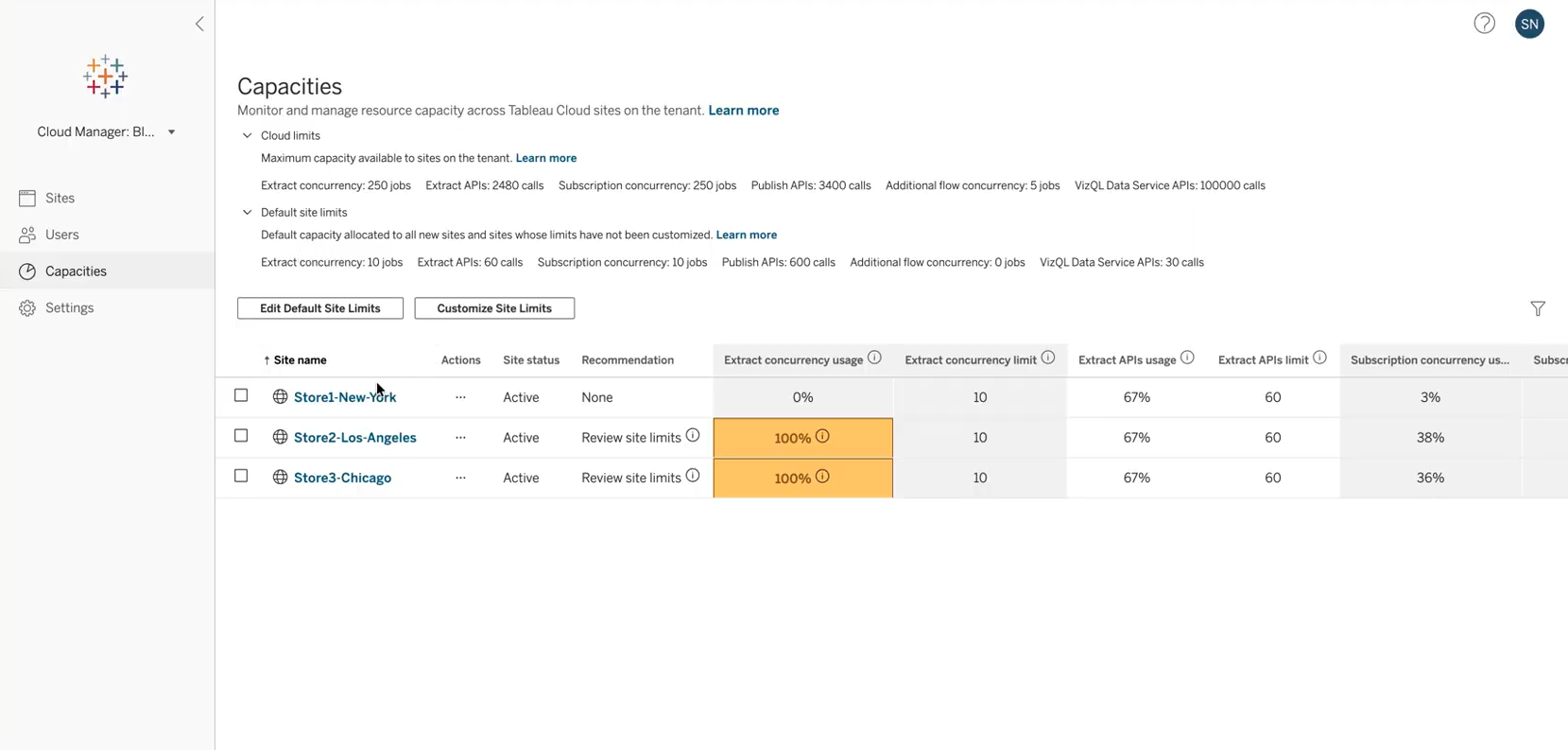The height and width of the screenshot is (750, 1568).
Task: Click the Users sidebar icon
Action: pyautogui.click(x=27, y=235)
